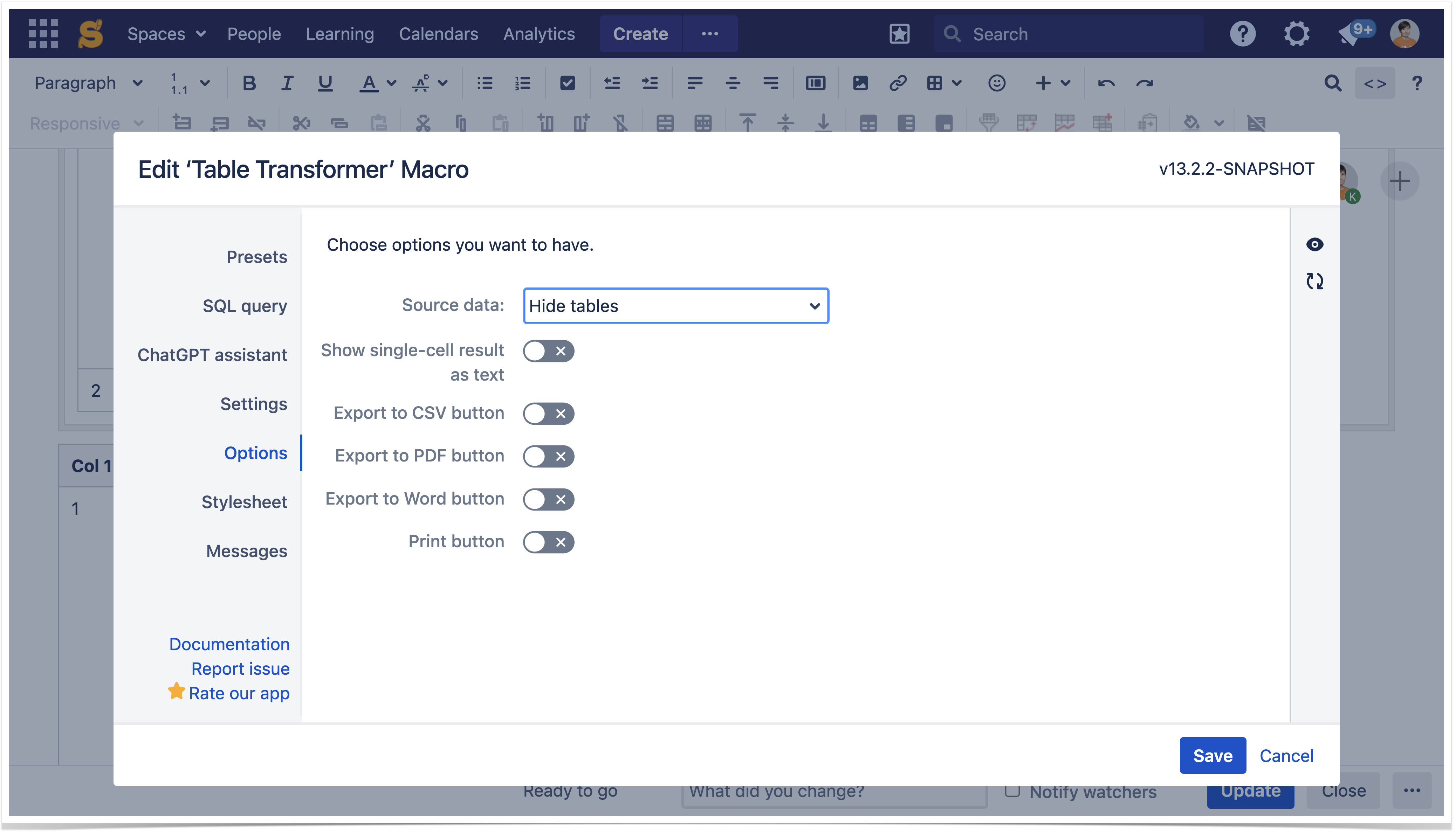1456x833 pixels.
Task: Open the app switcher grid icon
Action: [x=43, y=34]
